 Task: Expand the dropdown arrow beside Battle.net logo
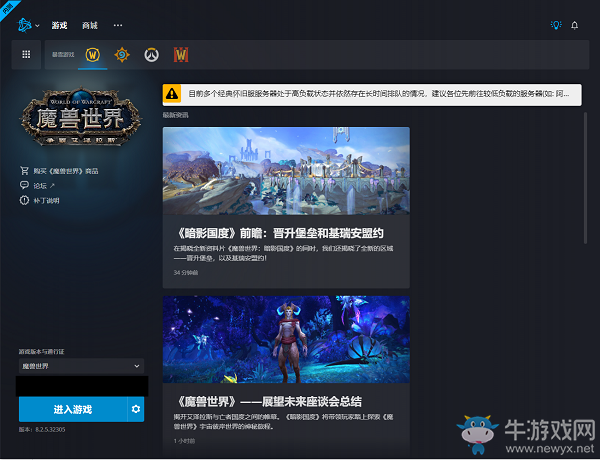[37, 26]
